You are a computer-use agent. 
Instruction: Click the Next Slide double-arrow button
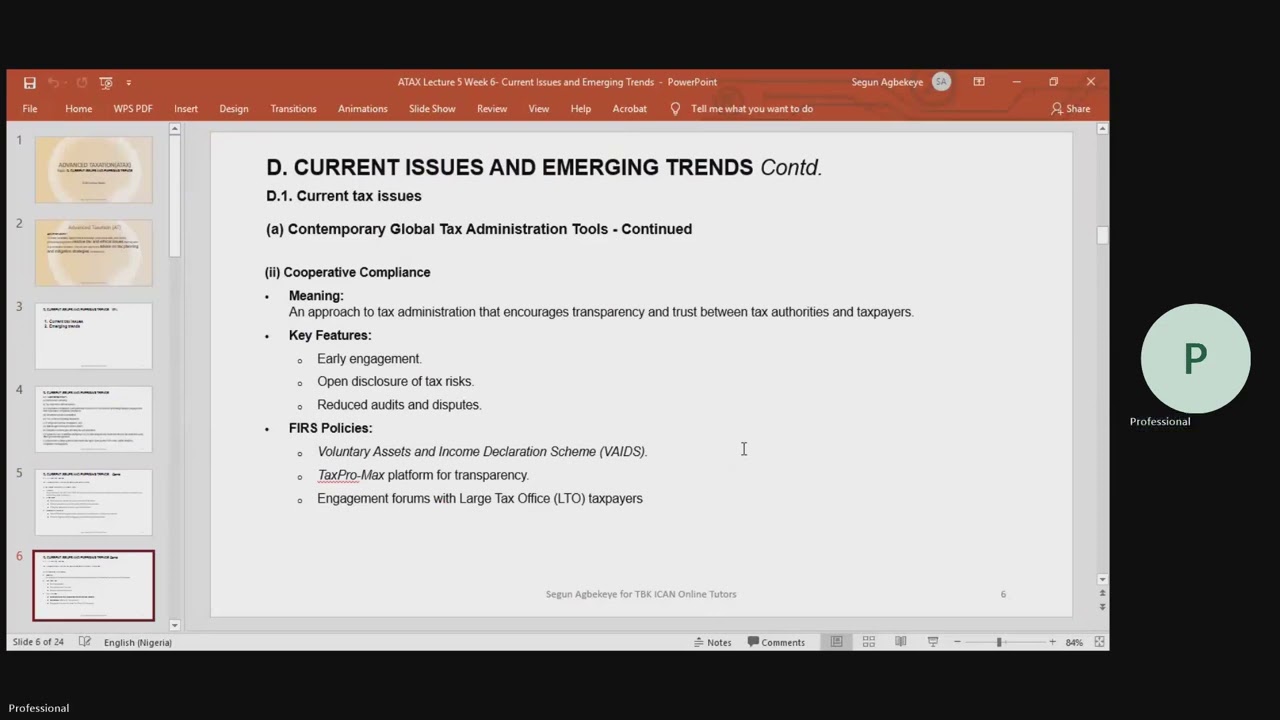pyautogui.click(x=1103, y=606)
